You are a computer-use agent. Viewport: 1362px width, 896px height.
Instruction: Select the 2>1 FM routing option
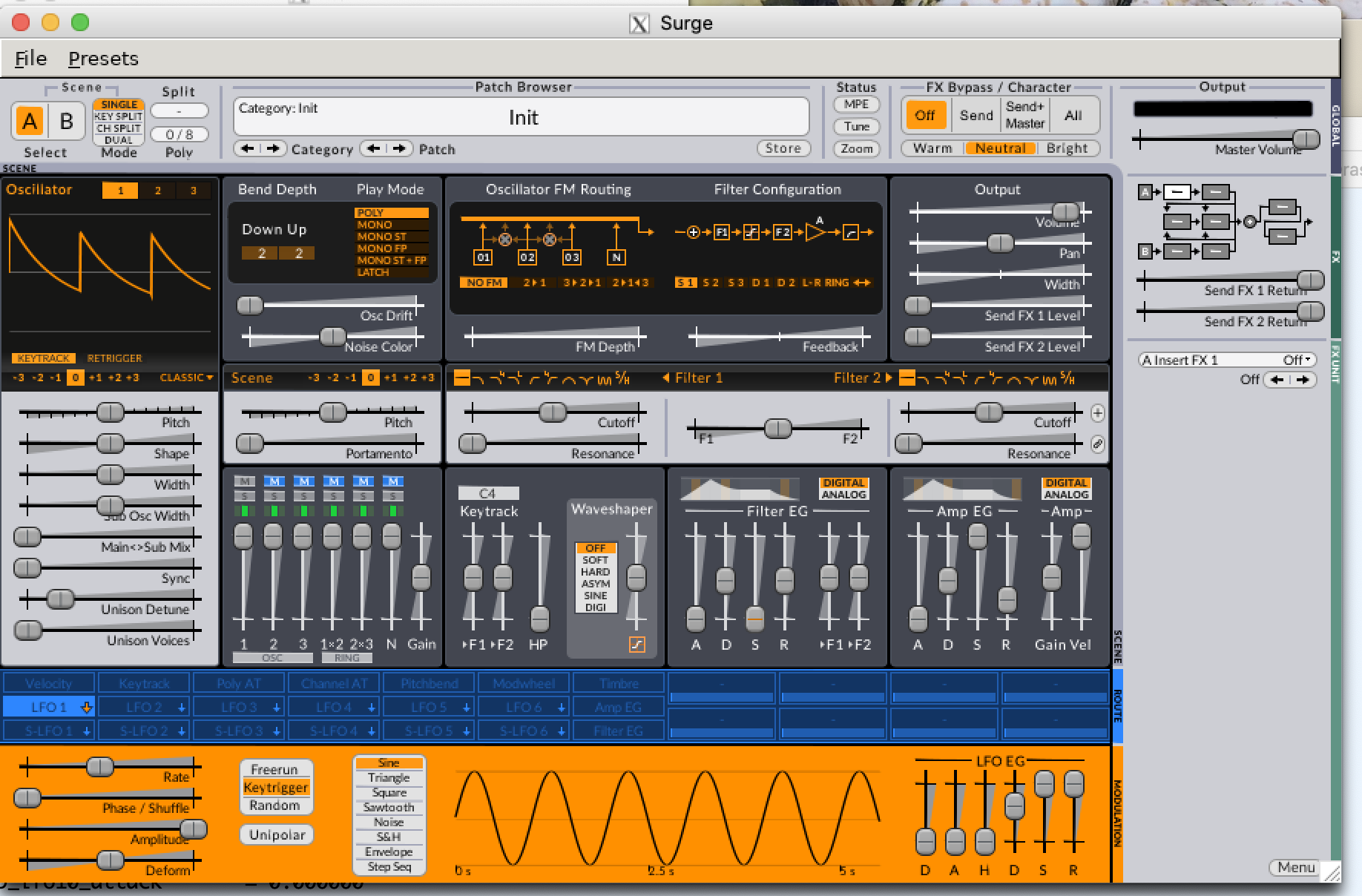534,283
